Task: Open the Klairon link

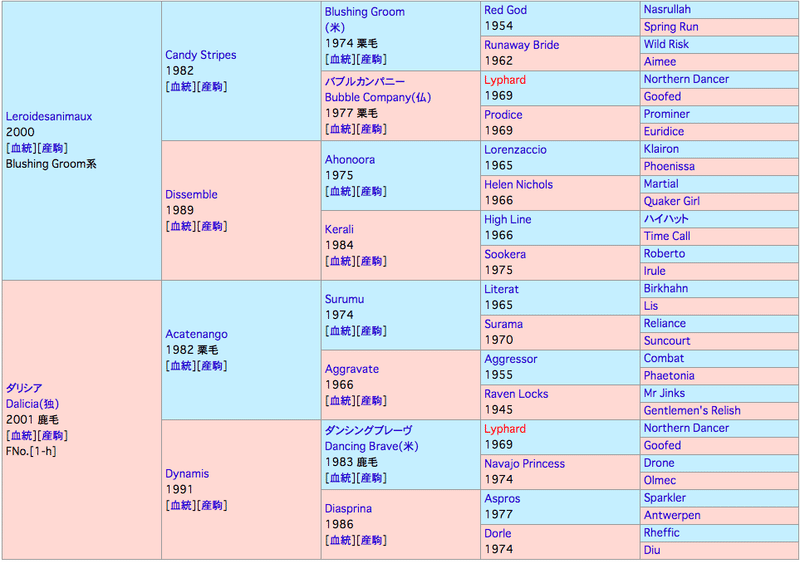Action: click(x=661, y=149)
